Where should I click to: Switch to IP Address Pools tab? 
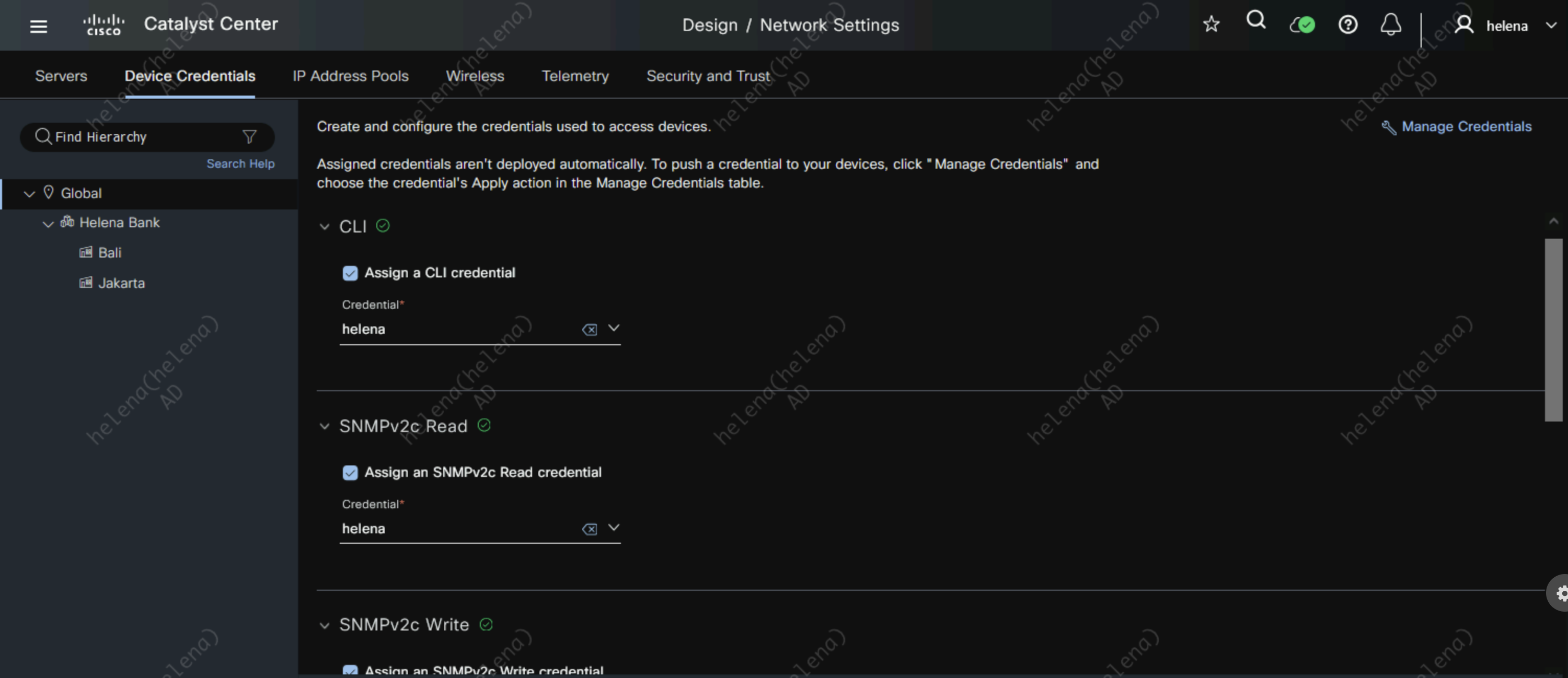(x=350, y=76)
